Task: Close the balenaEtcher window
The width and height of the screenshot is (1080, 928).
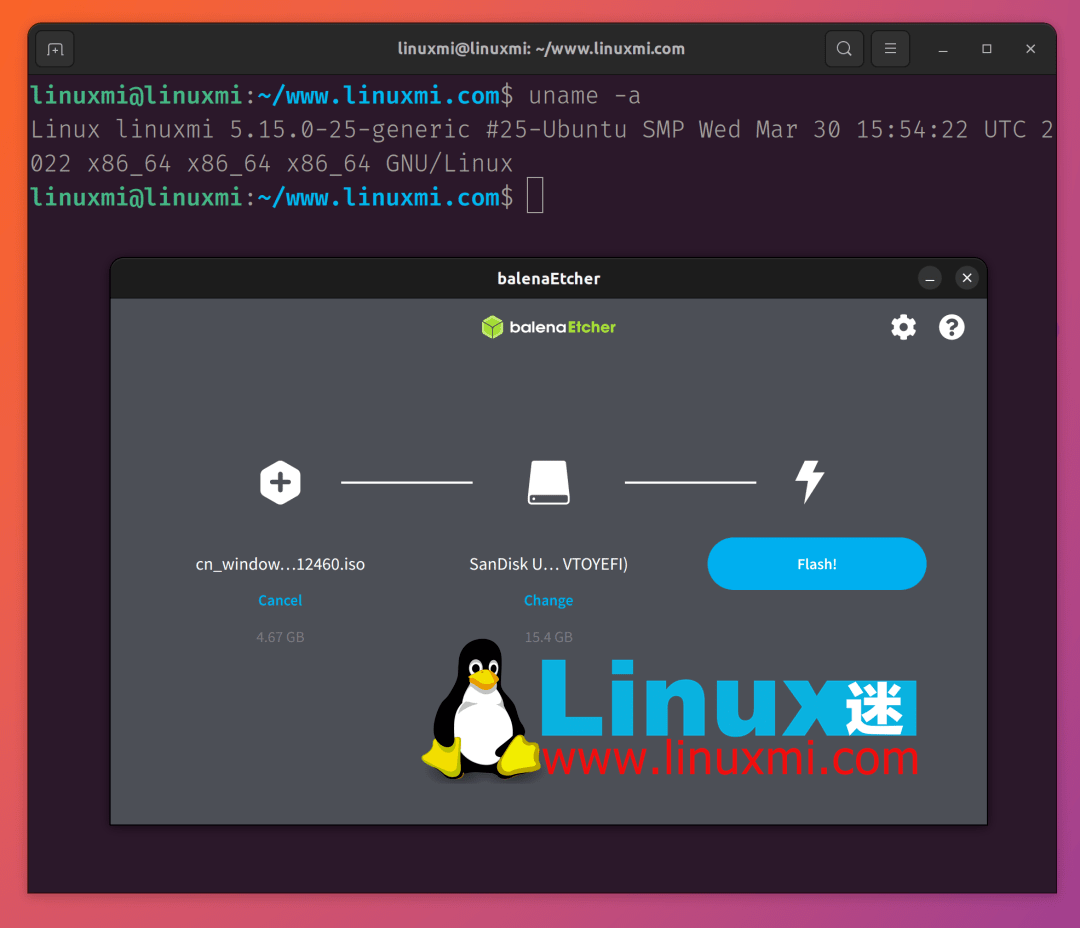Action: coord(967,278)
